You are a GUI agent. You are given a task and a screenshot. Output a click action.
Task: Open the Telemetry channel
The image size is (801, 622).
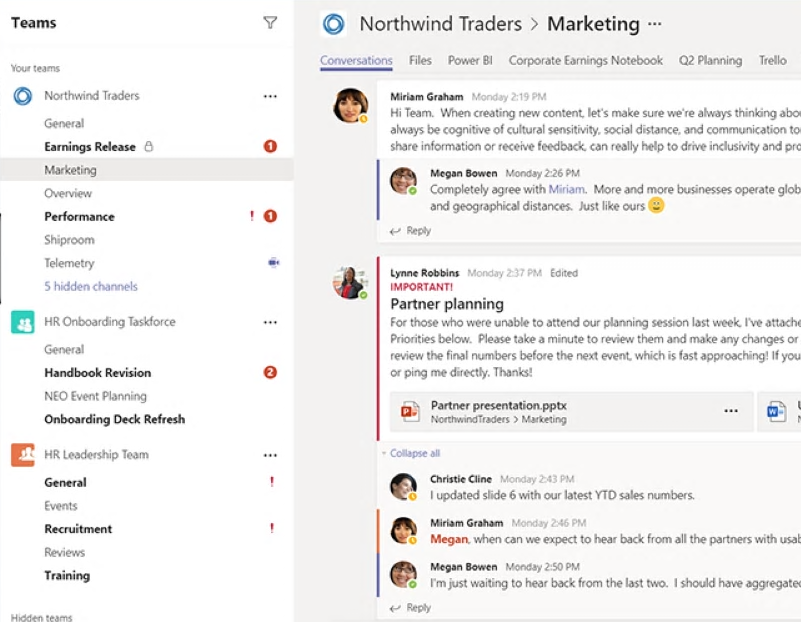[x=69, y=263]
